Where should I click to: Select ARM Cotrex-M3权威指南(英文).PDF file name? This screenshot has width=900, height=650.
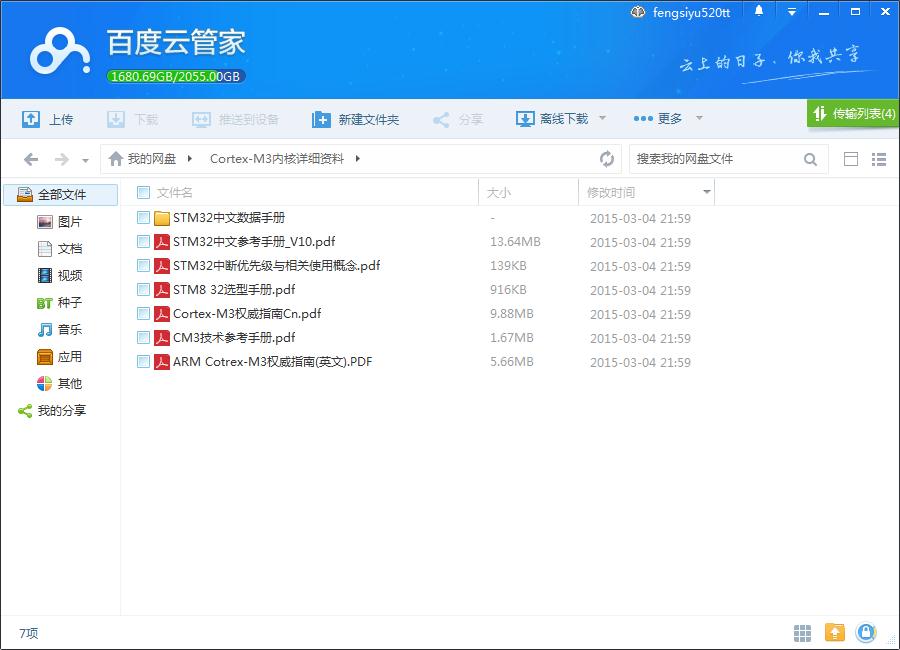pyautogui.click(x=273, y=362)
